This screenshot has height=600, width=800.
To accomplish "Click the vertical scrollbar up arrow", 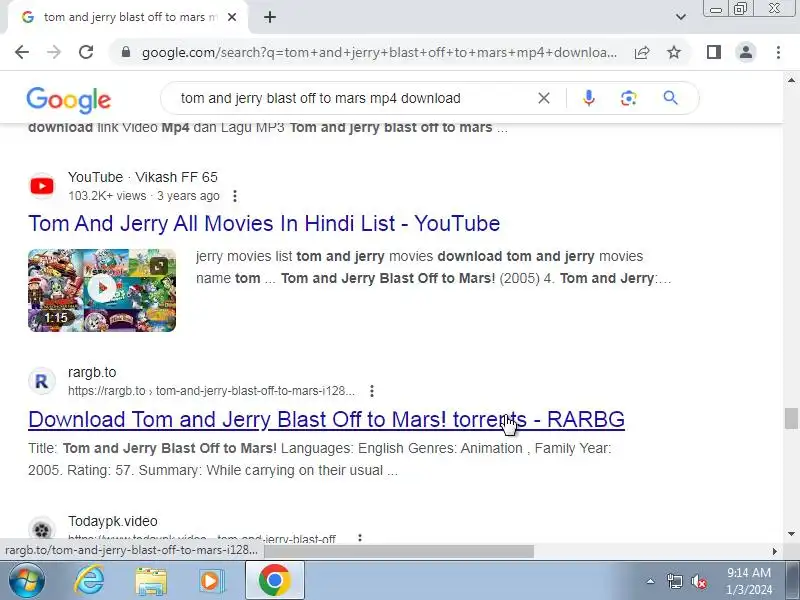I will click(791, 81).
